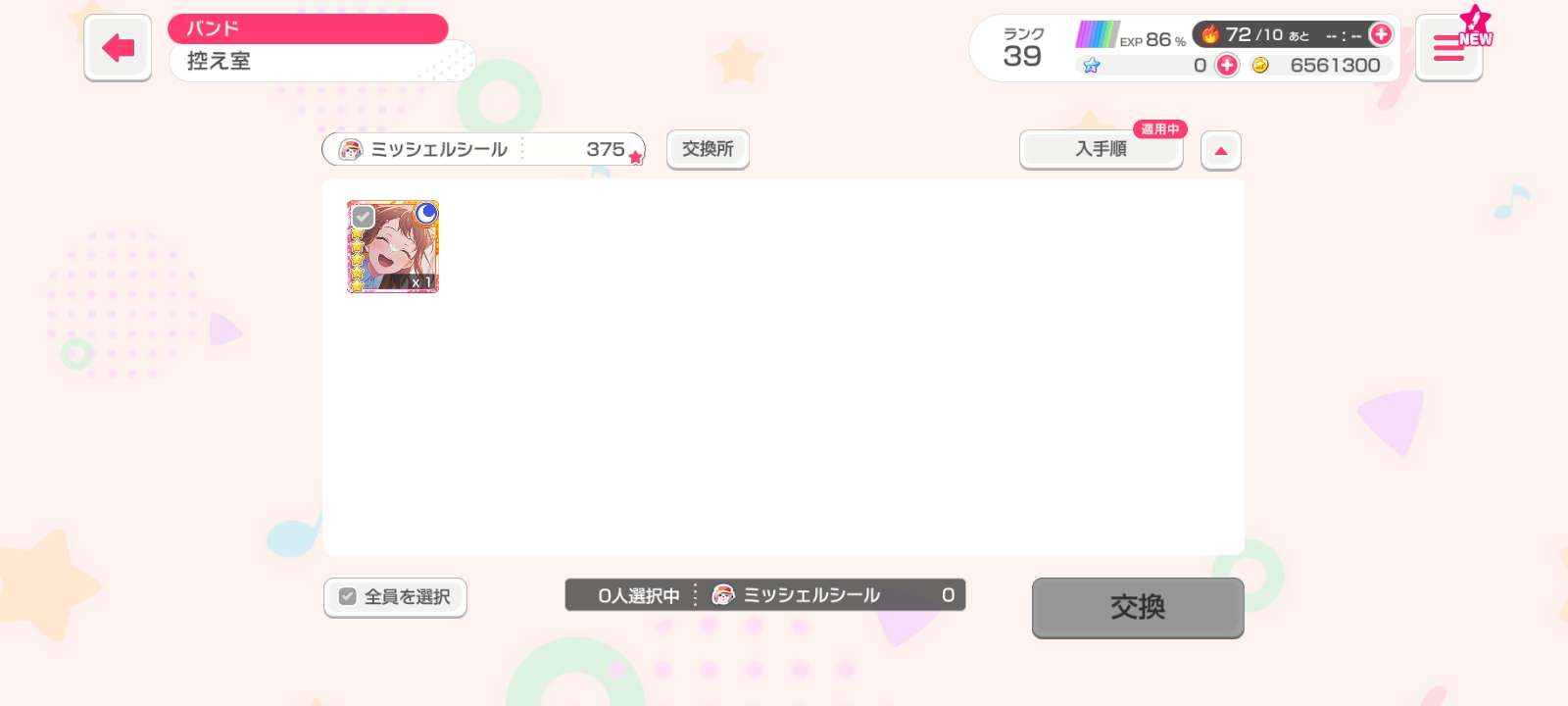Tap the 控え室 waiting room label
Viewport: 1568px width, 706px height.
tap(219, 61)
